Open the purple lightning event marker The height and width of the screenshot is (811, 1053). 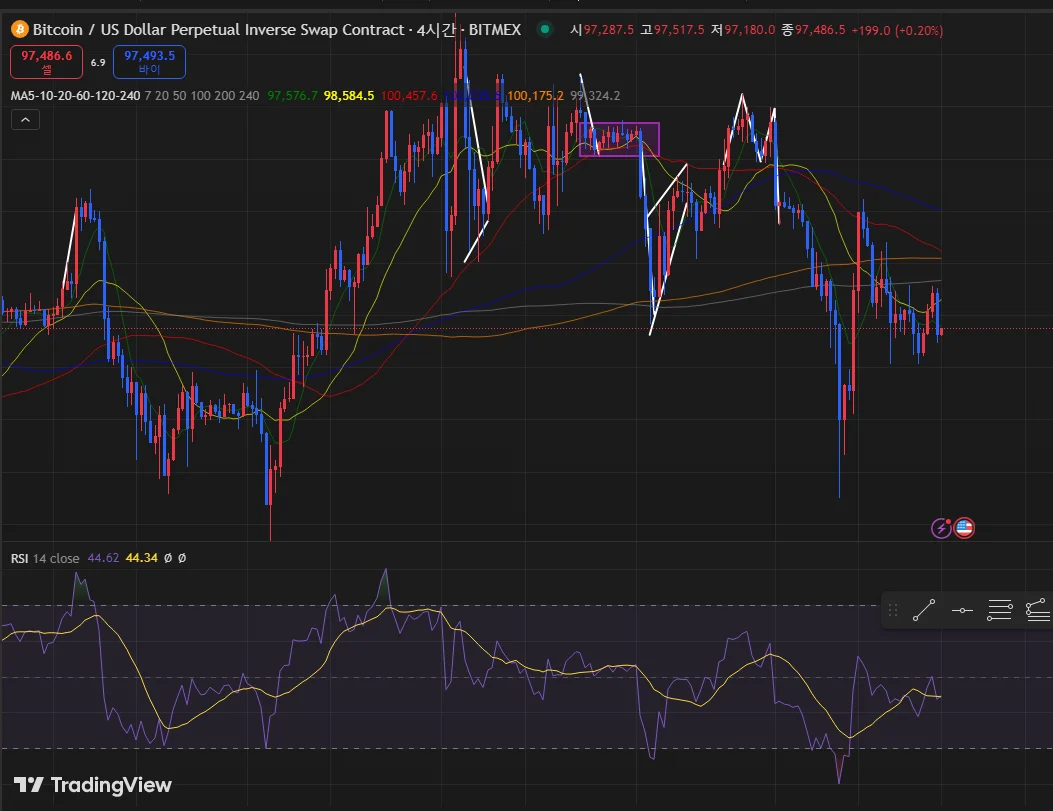[x=941, y=528]
